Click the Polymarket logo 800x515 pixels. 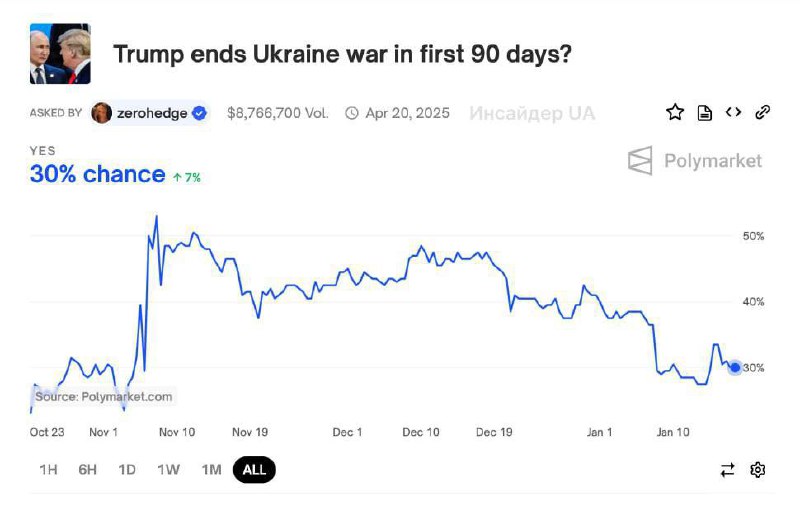[694, 160]
